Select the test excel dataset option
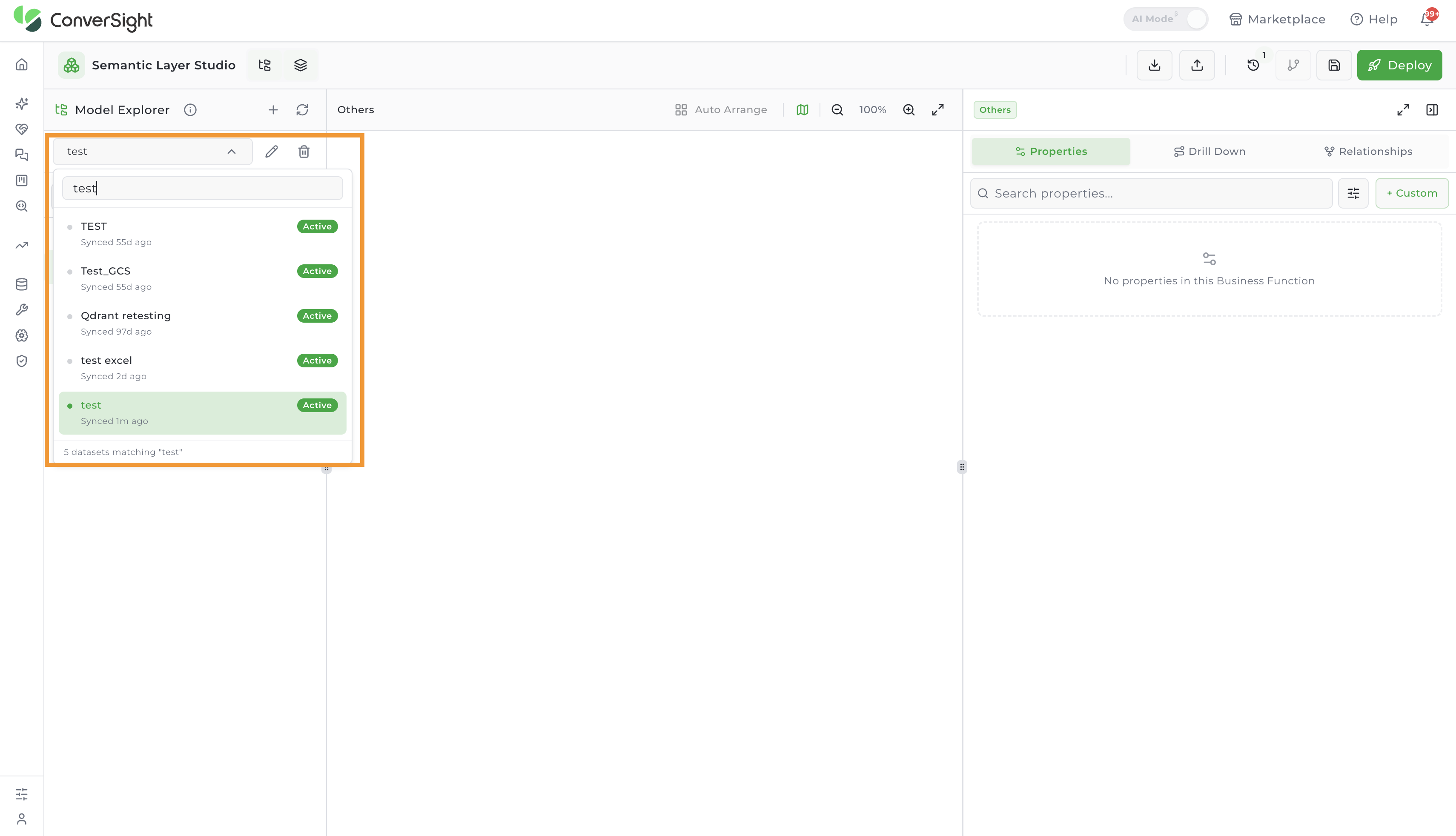Screen dimensions: 1456x836 (x=203, y=368)
